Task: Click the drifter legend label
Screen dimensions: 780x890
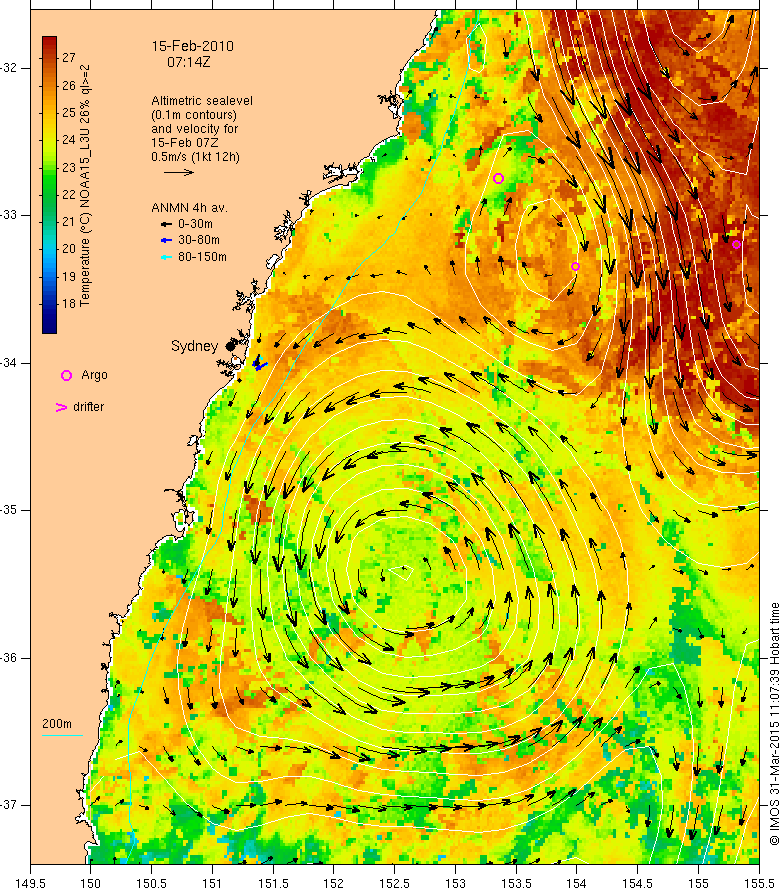Action: [x=89, y=407]
